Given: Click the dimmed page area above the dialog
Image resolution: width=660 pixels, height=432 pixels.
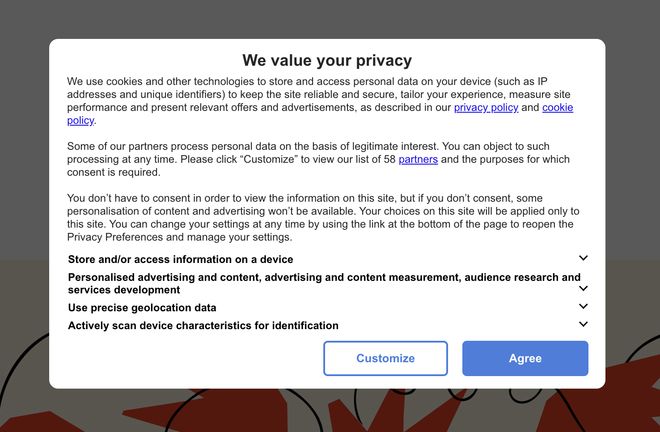Looking at the screenshot, I should tap(330, 18).
